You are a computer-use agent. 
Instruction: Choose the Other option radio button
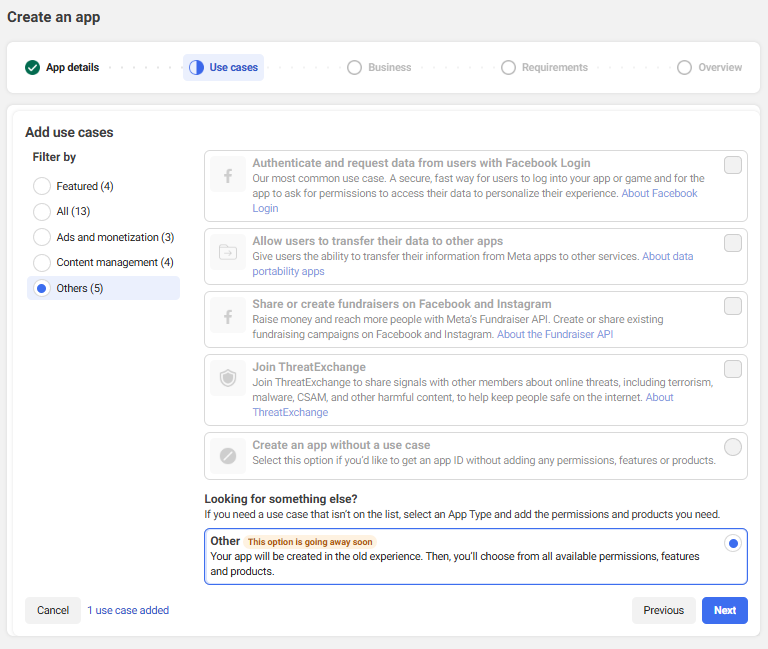733,543
